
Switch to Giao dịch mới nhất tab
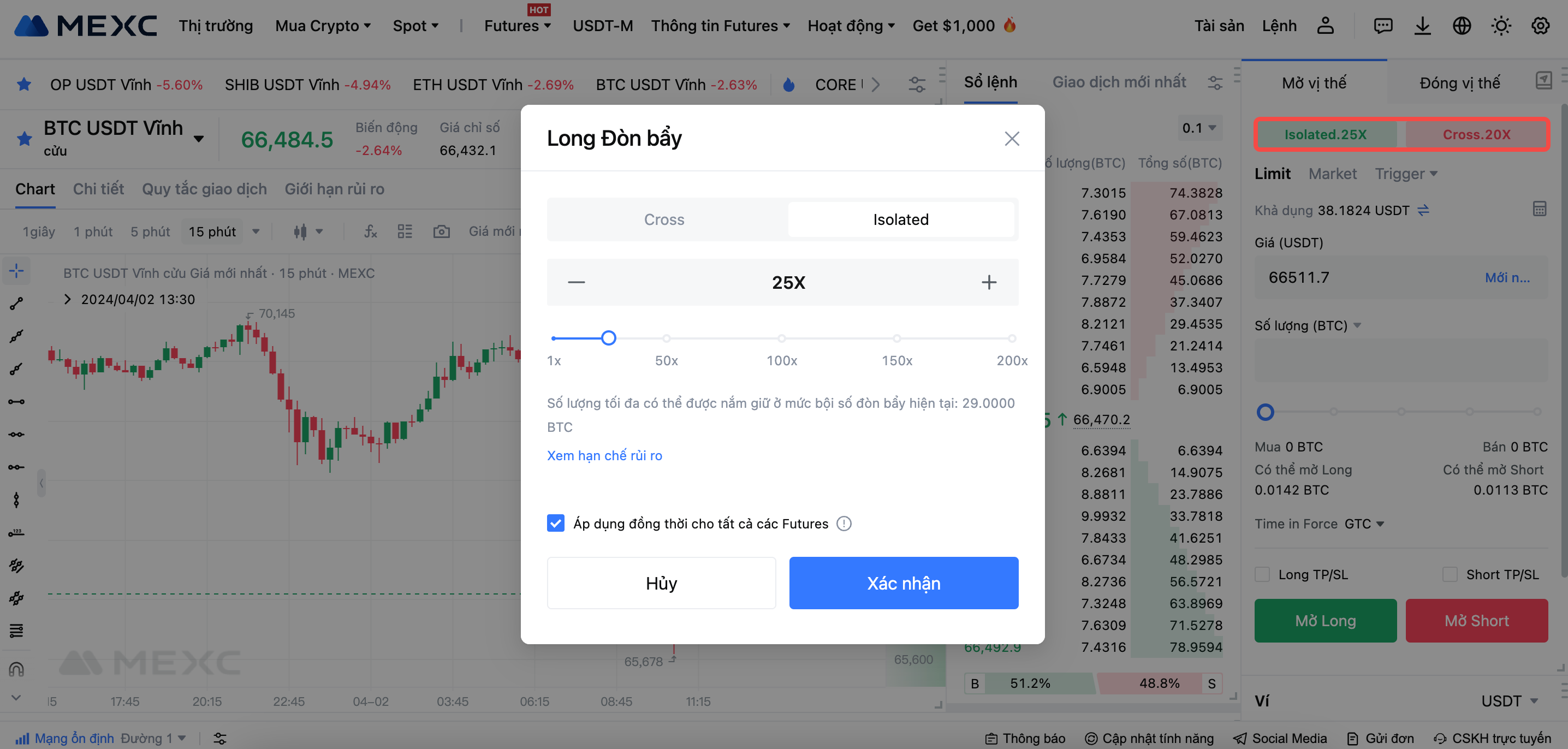[x=1119, y=82]
